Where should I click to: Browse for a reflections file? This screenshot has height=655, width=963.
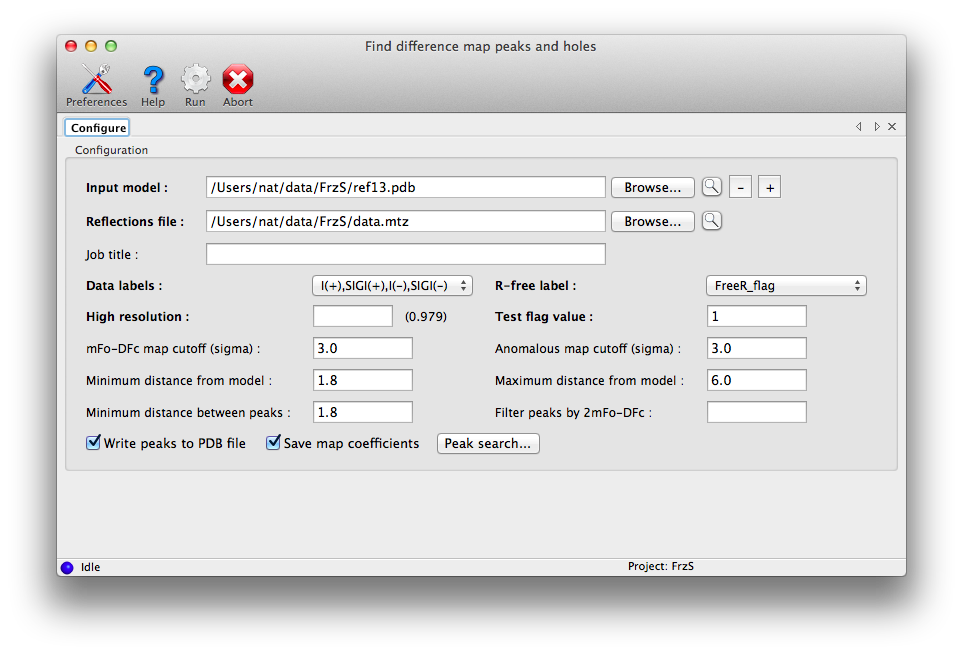tap(652, 221)
